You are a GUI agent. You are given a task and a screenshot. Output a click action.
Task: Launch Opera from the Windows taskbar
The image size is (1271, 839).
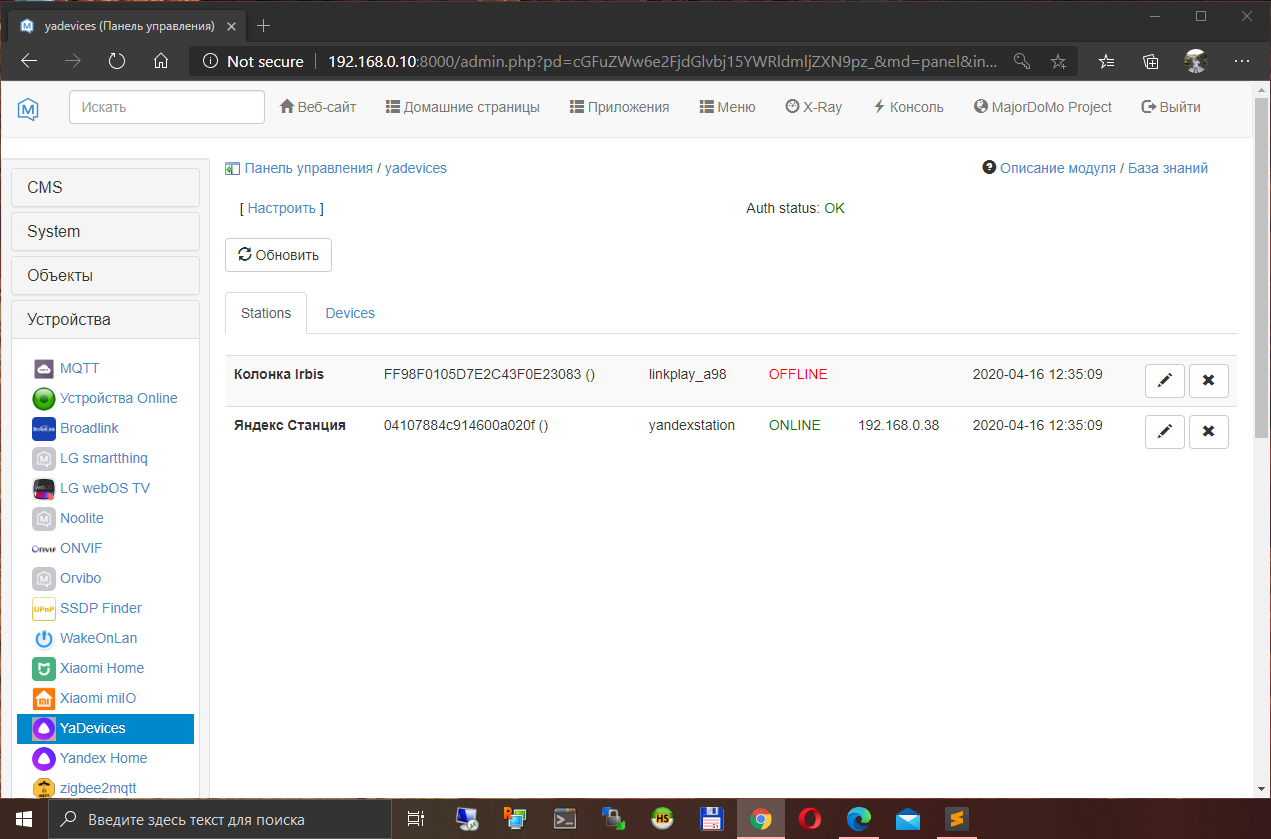point(810,819)
